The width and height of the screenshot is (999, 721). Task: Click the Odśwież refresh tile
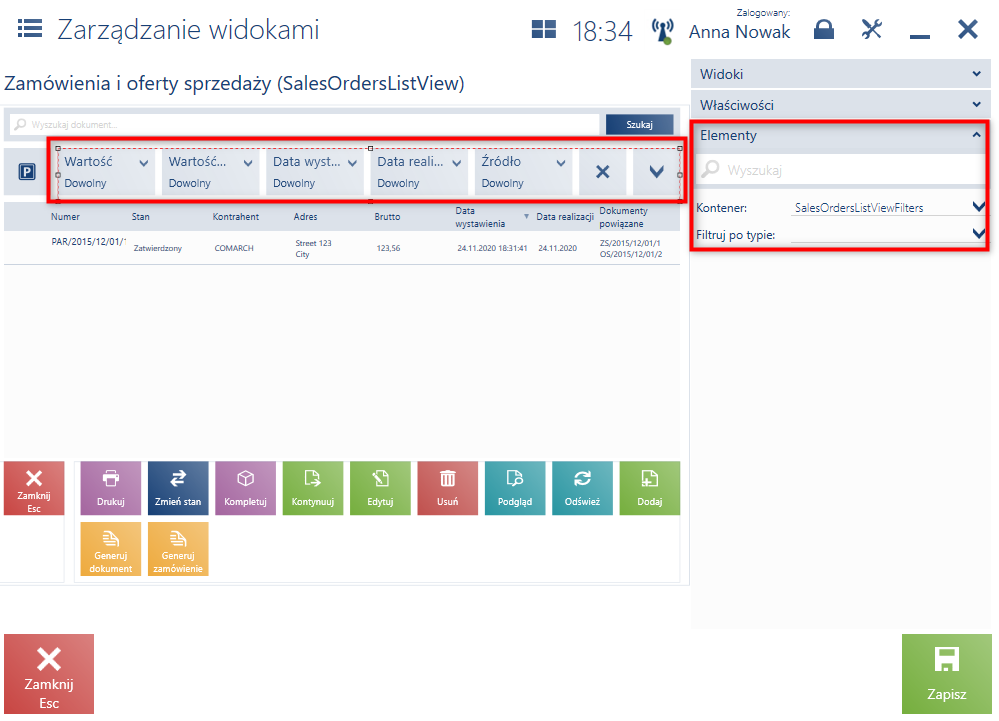tap(582, 488)
